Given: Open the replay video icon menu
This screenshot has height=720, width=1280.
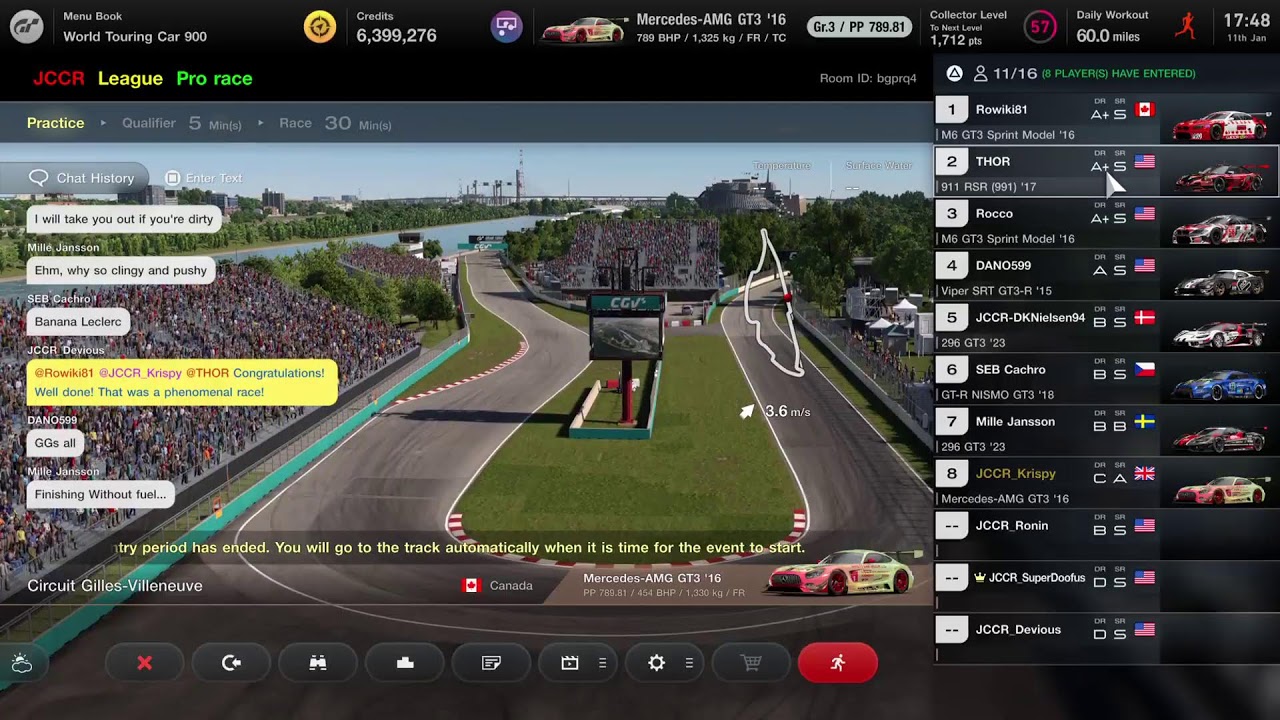Looking at the screenshot, I should coord(578,663).
